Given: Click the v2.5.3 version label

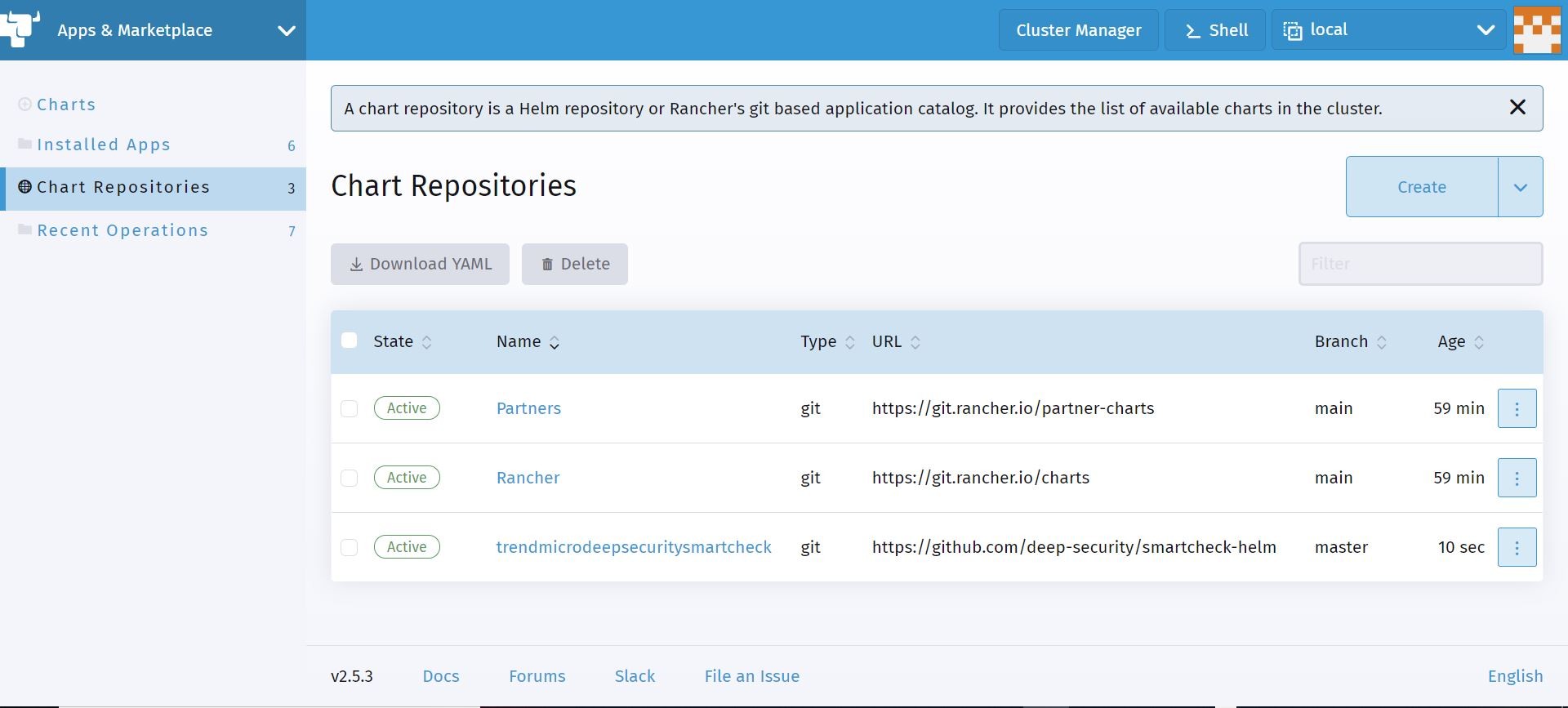Looking at the screenshot, I should pos(352,676).
